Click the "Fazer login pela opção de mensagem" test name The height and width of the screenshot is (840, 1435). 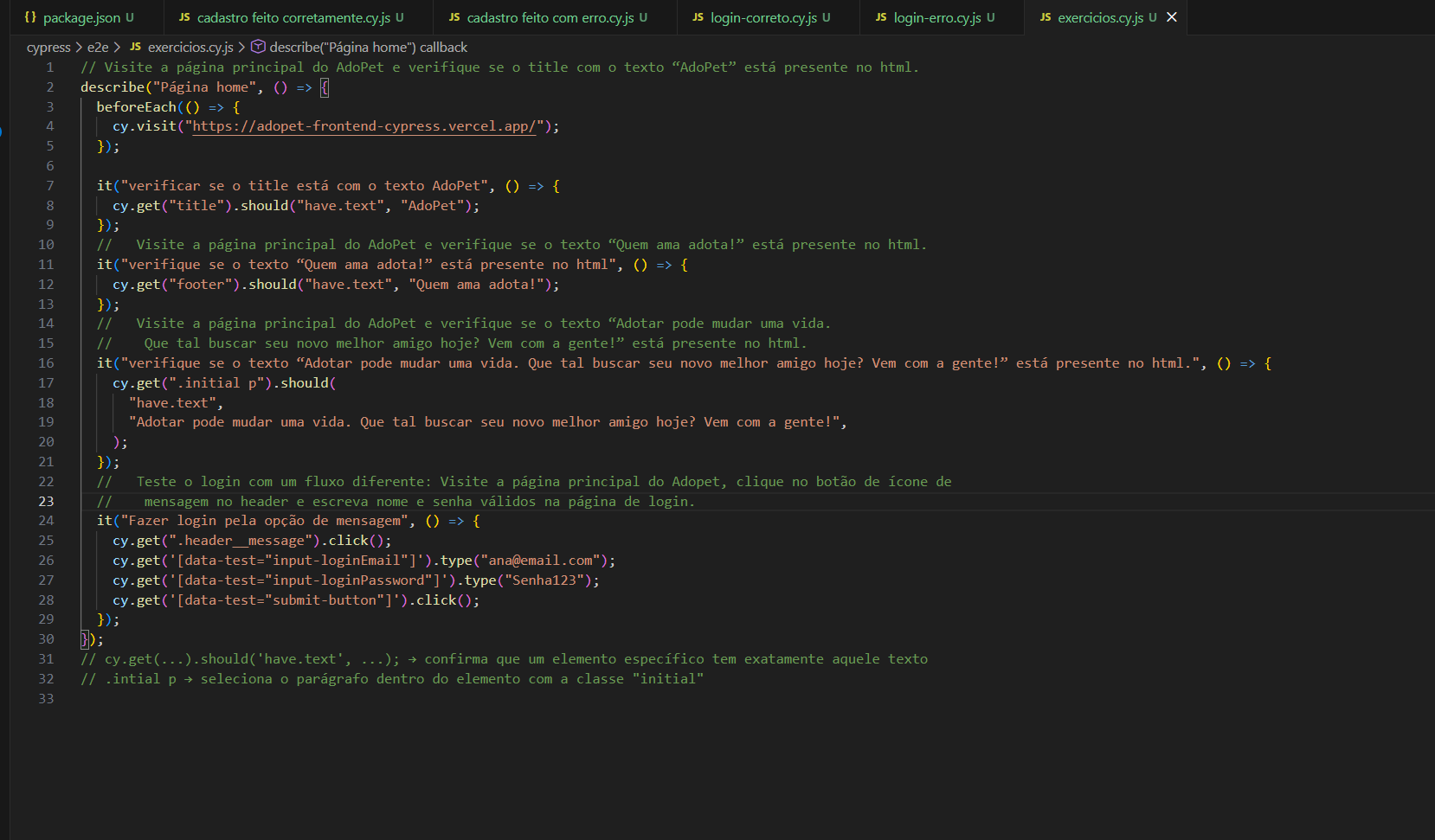pyautogui.click(x=265, y=521)
